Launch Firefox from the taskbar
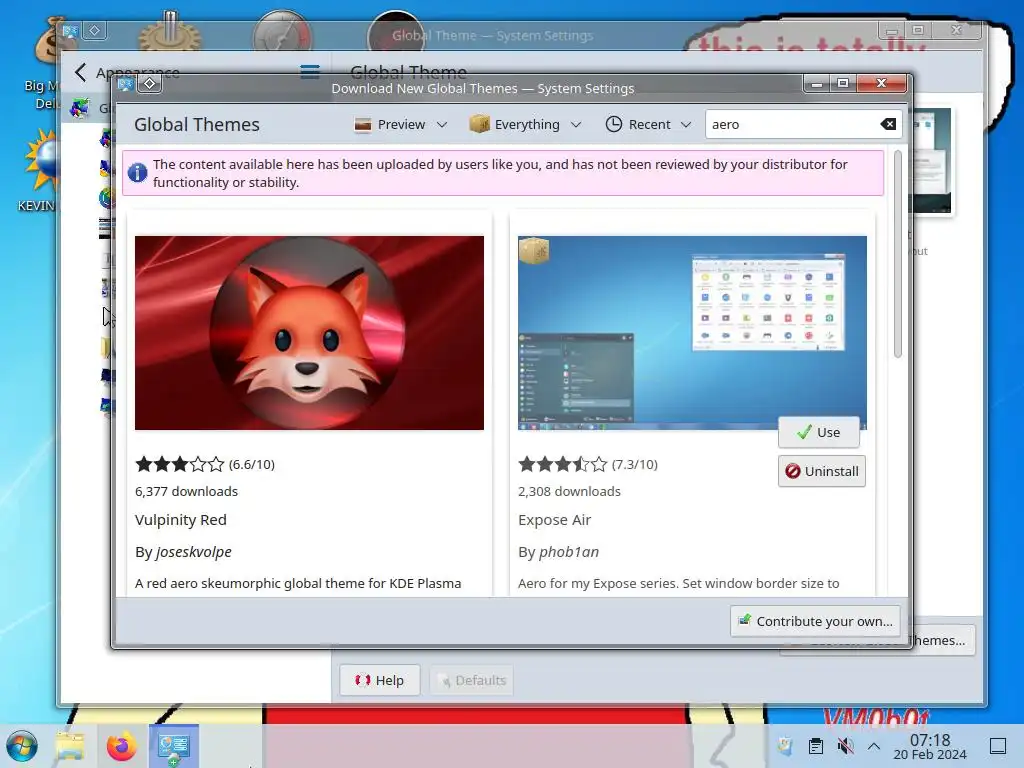 (121, 746)
